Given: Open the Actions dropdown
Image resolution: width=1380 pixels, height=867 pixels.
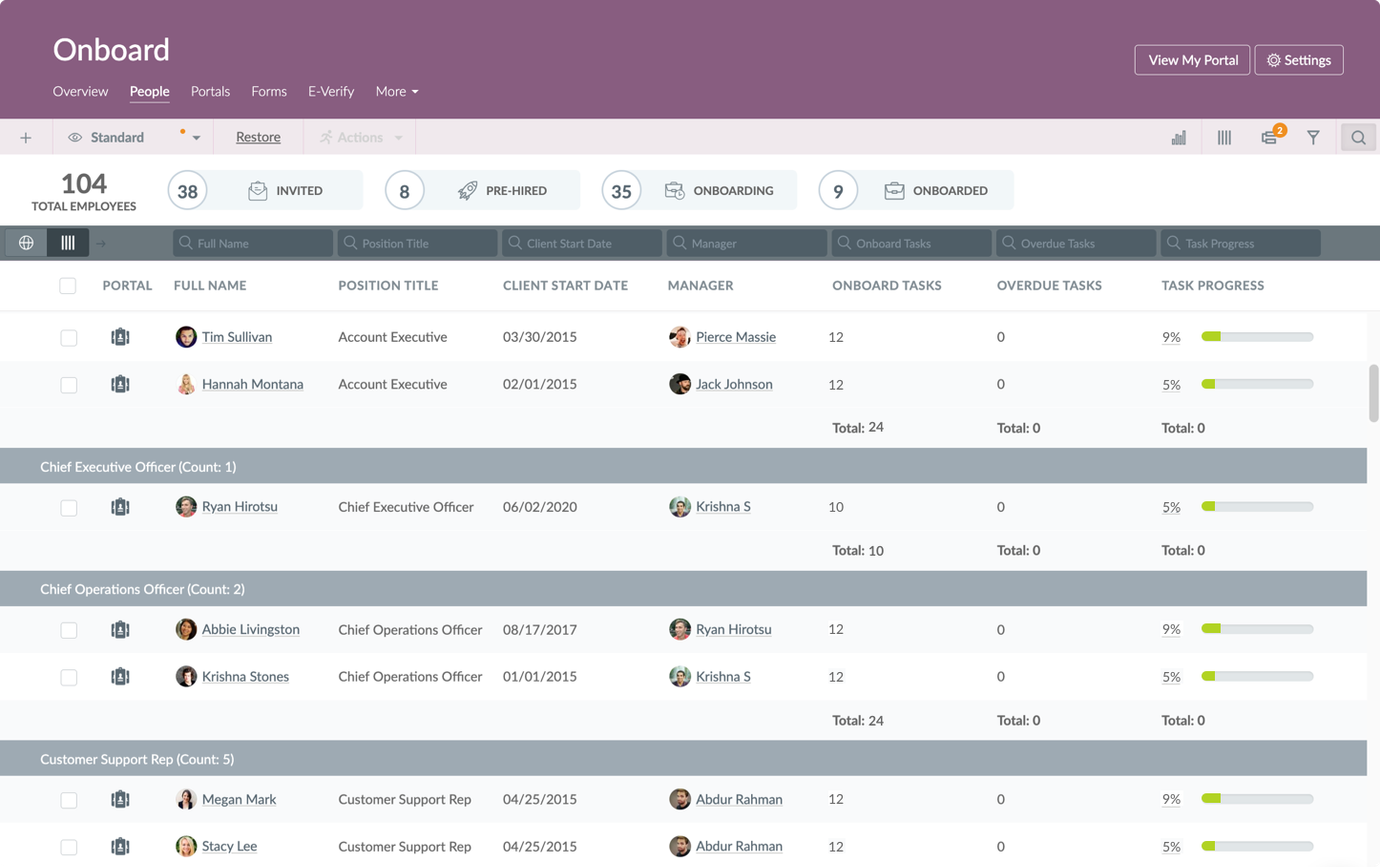Looking at the screenshot, I should coord(361,138).
